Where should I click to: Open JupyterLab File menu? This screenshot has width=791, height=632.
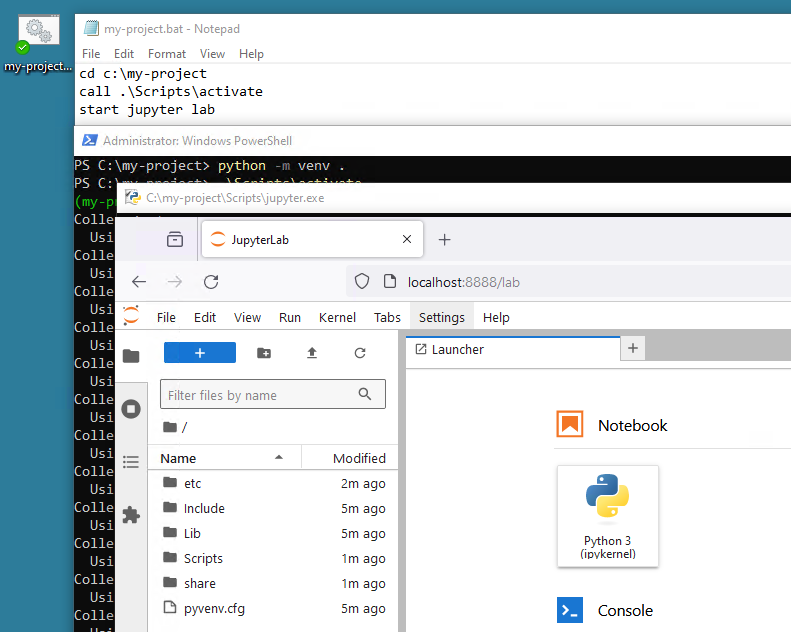[166, 317]
